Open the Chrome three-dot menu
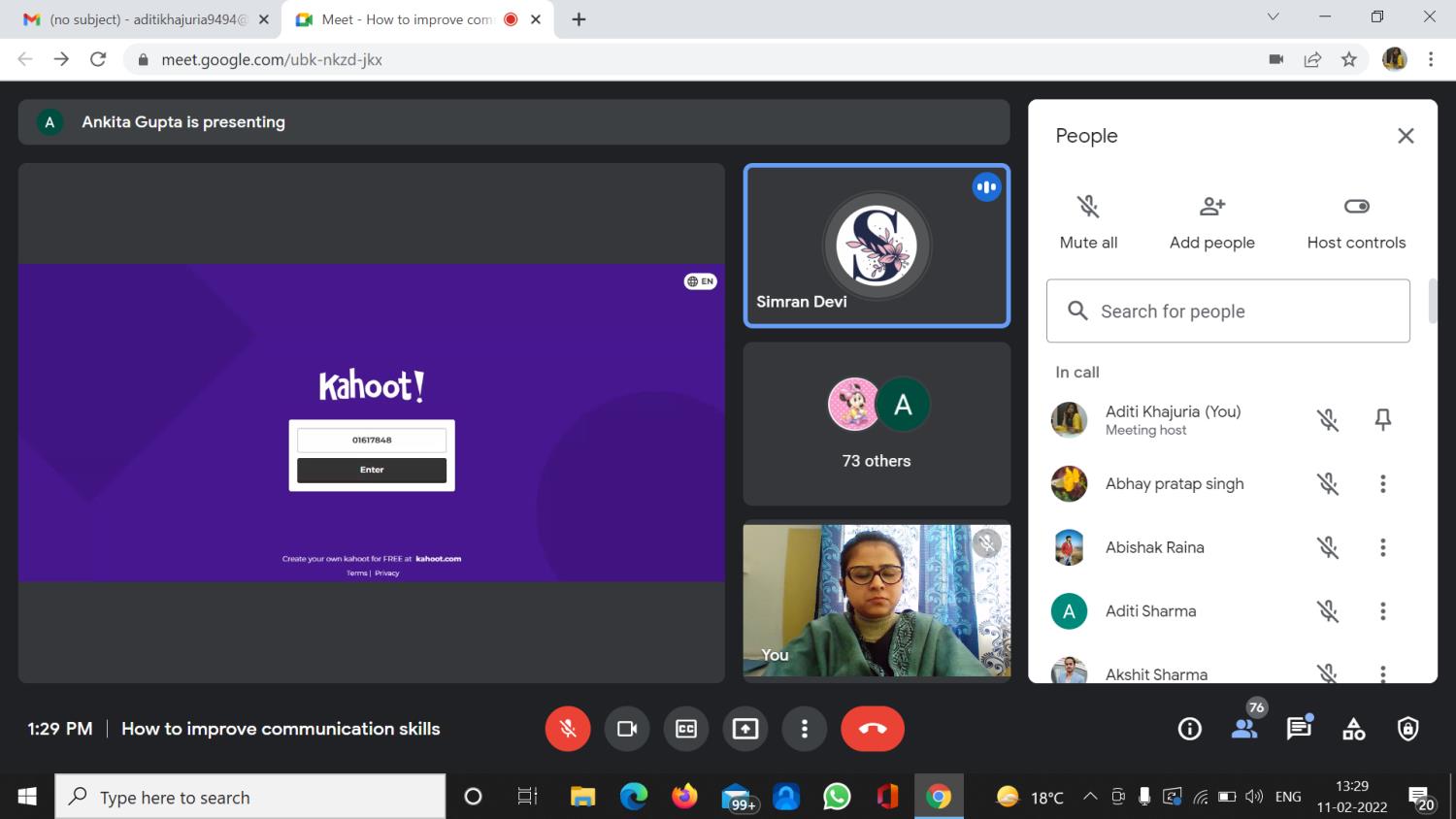Image resolution: width=1456 pixels, height=819 pixels. click(x=1431, y=59)
